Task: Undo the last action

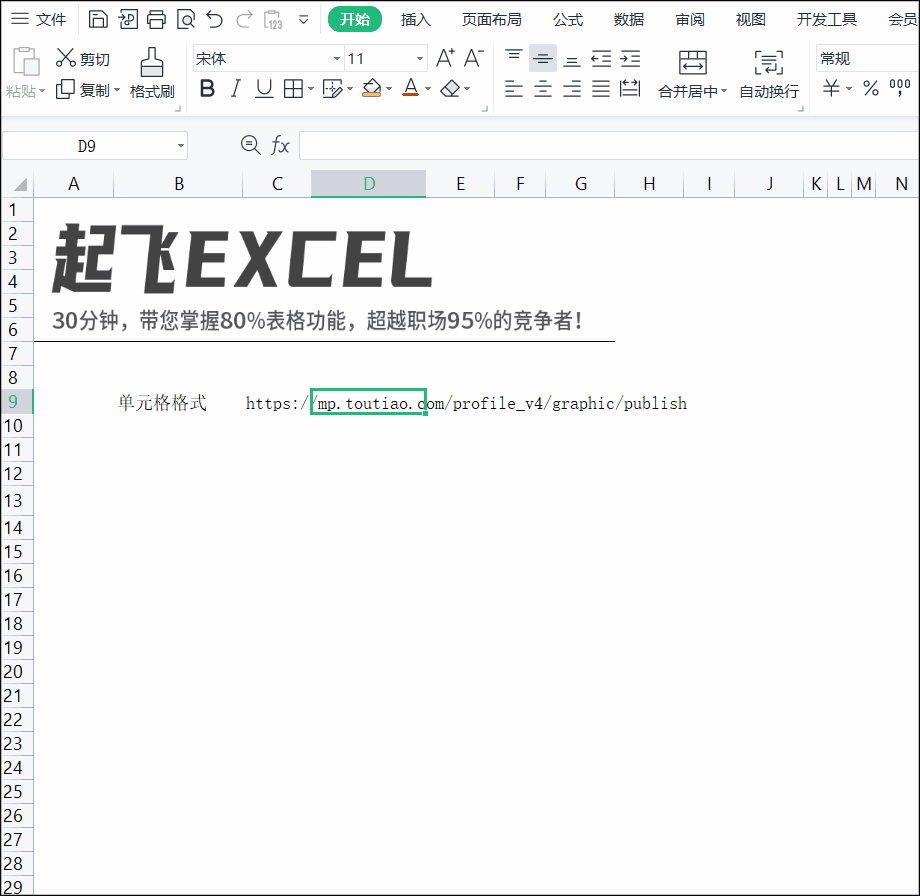Action: (x=215, y=19)
